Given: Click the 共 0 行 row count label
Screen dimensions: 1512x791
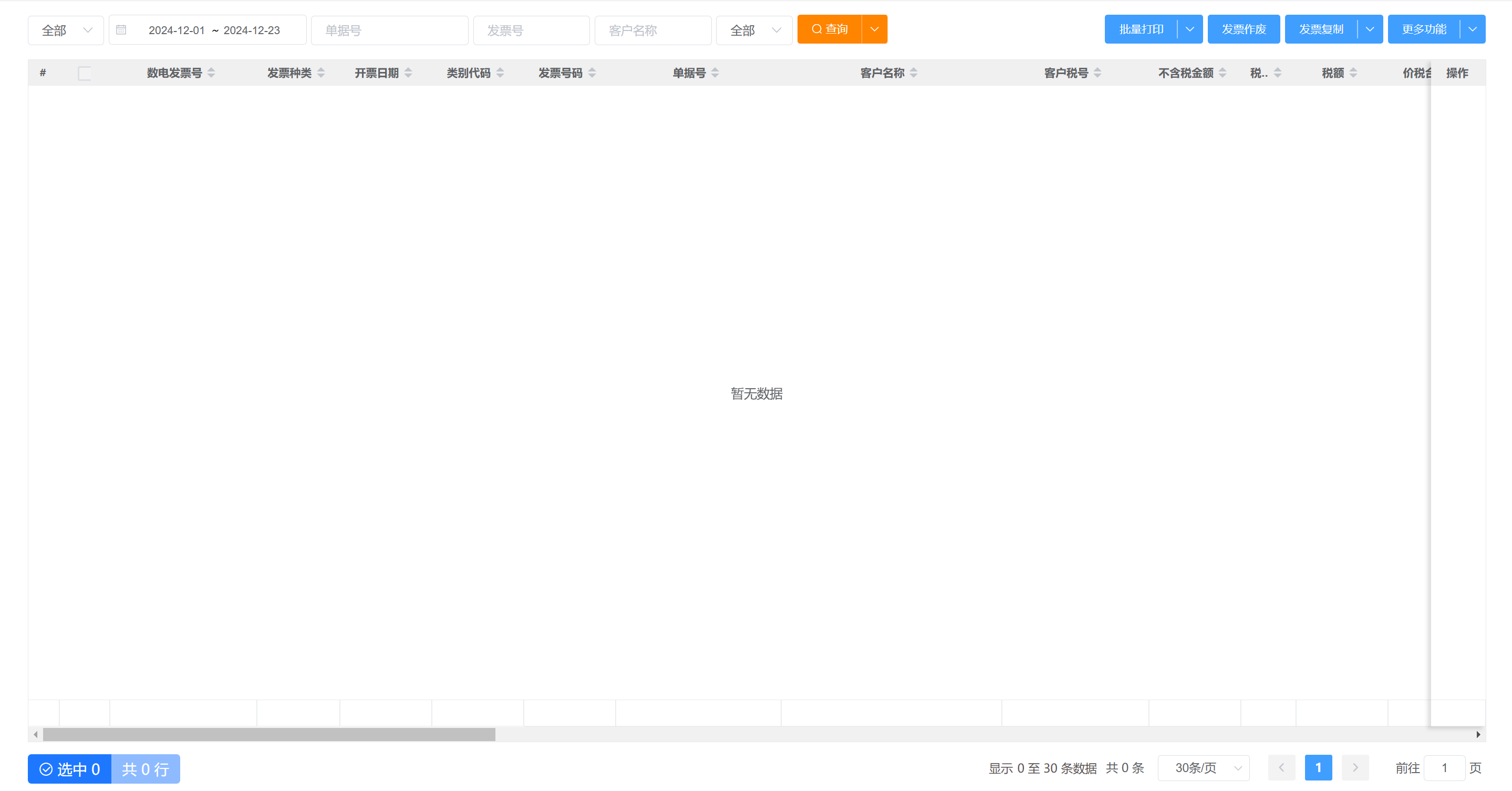Looking at the screenshot, I should pos(146,769).
